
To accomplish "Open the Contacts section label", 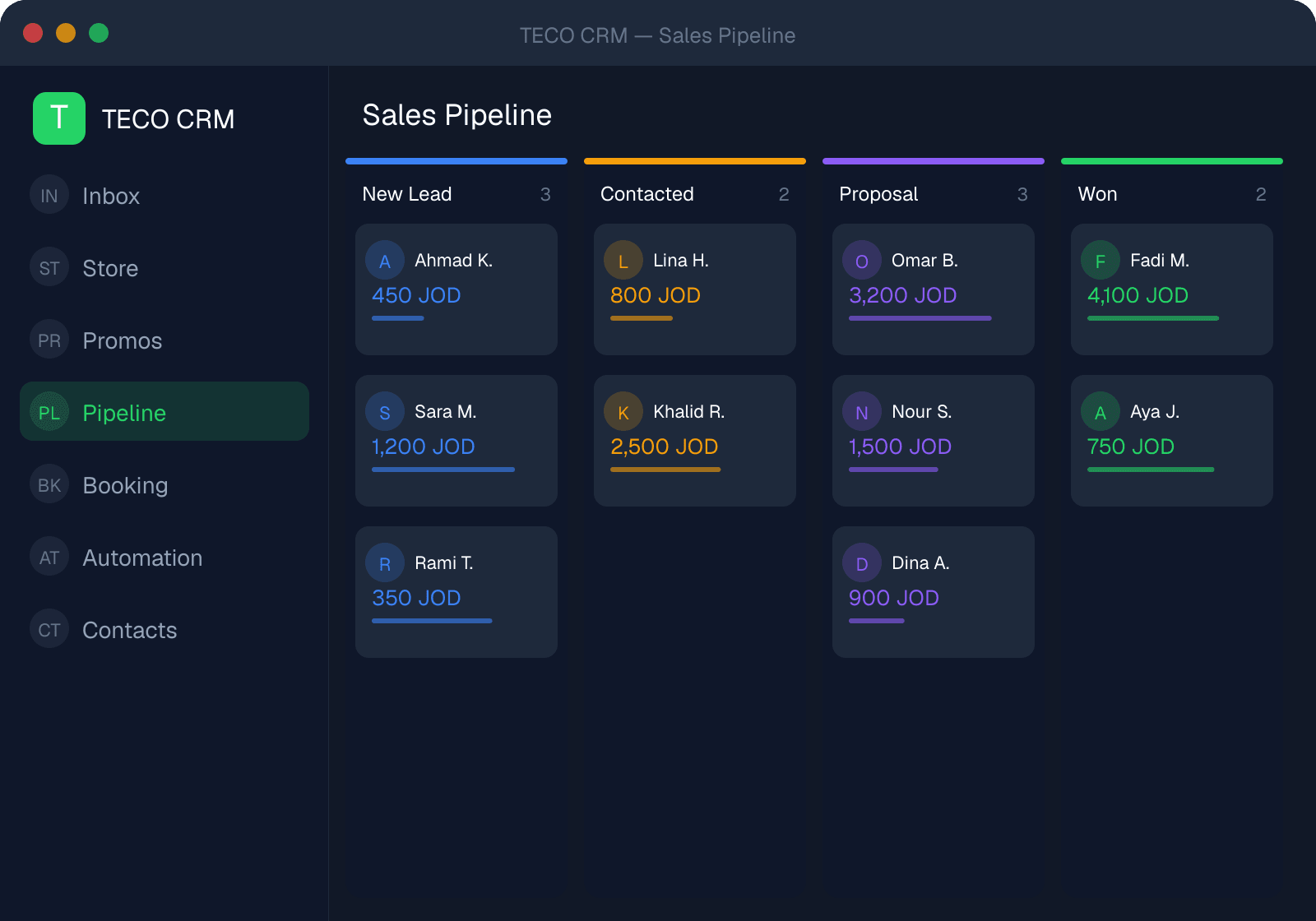I will 130,630.
